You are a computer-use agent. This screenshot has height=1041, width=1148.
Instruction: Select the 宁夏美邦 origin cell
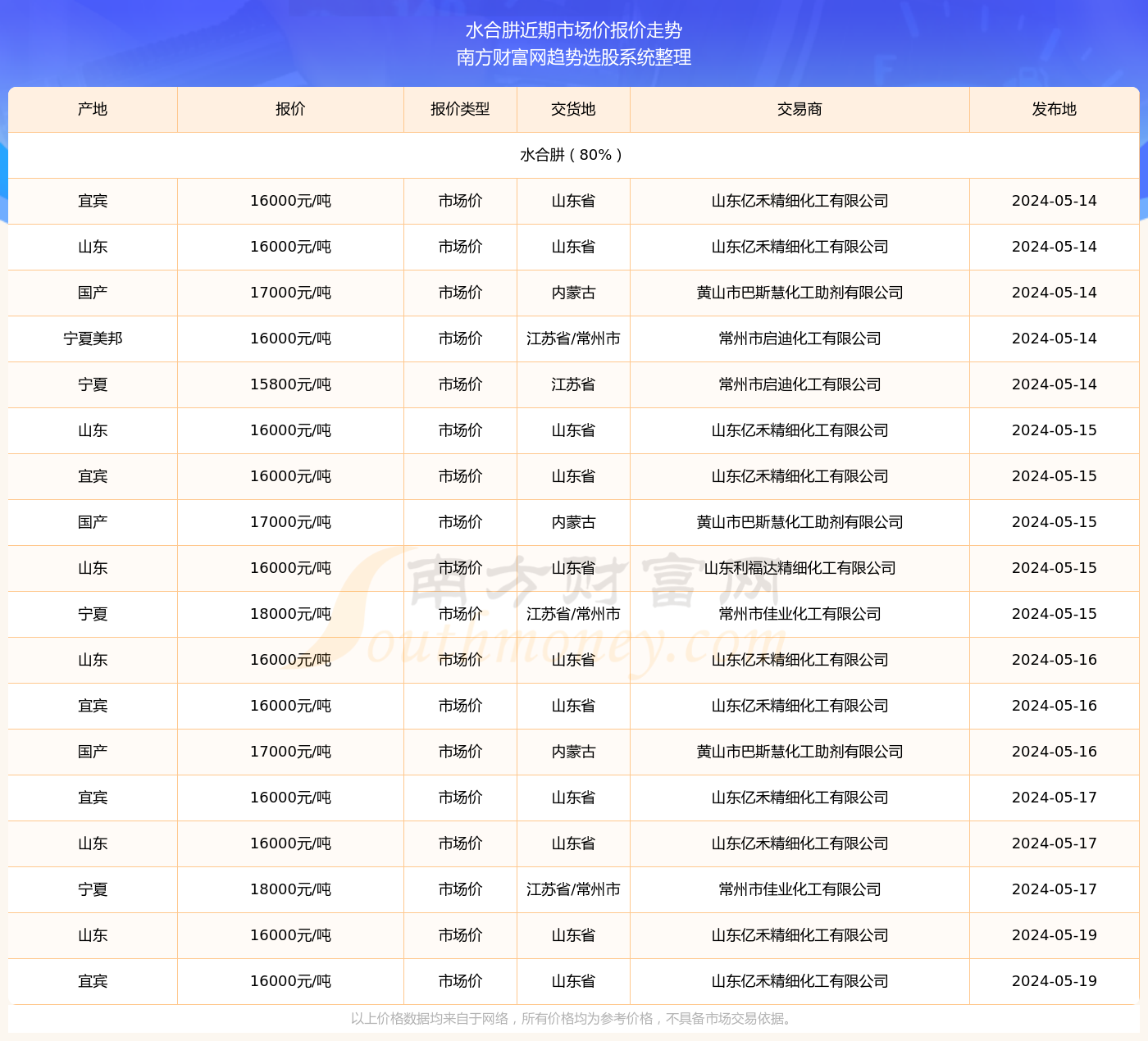pos(93,339)
